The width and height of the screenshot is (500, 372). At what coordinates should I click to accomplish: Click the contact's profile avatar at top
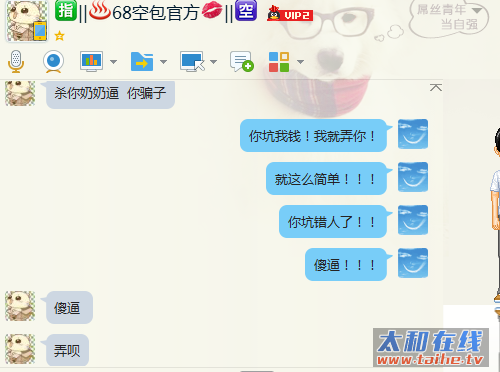point(27,21)
